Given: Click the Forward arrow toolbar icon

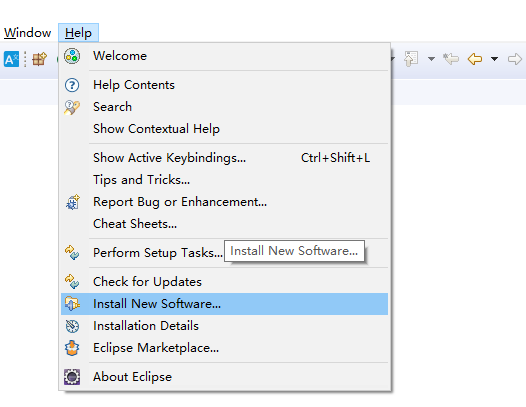Looking at the screenshot, I should tap(515, 59).
